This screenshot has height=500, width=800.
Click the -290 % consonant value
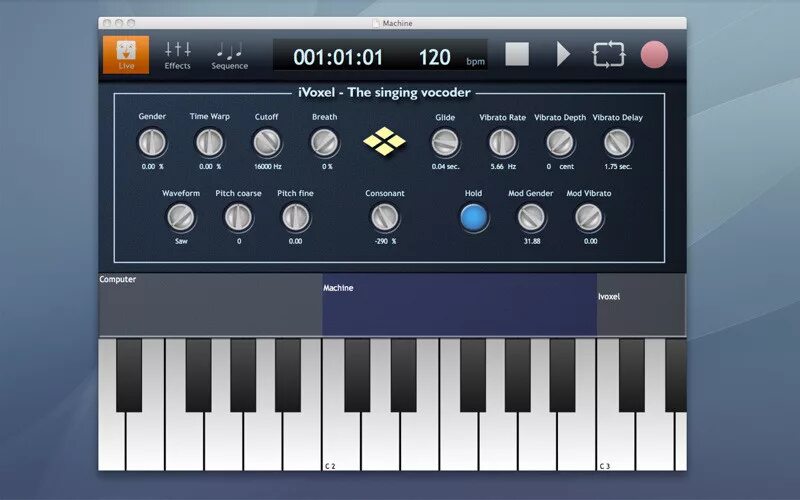point(385,241)
